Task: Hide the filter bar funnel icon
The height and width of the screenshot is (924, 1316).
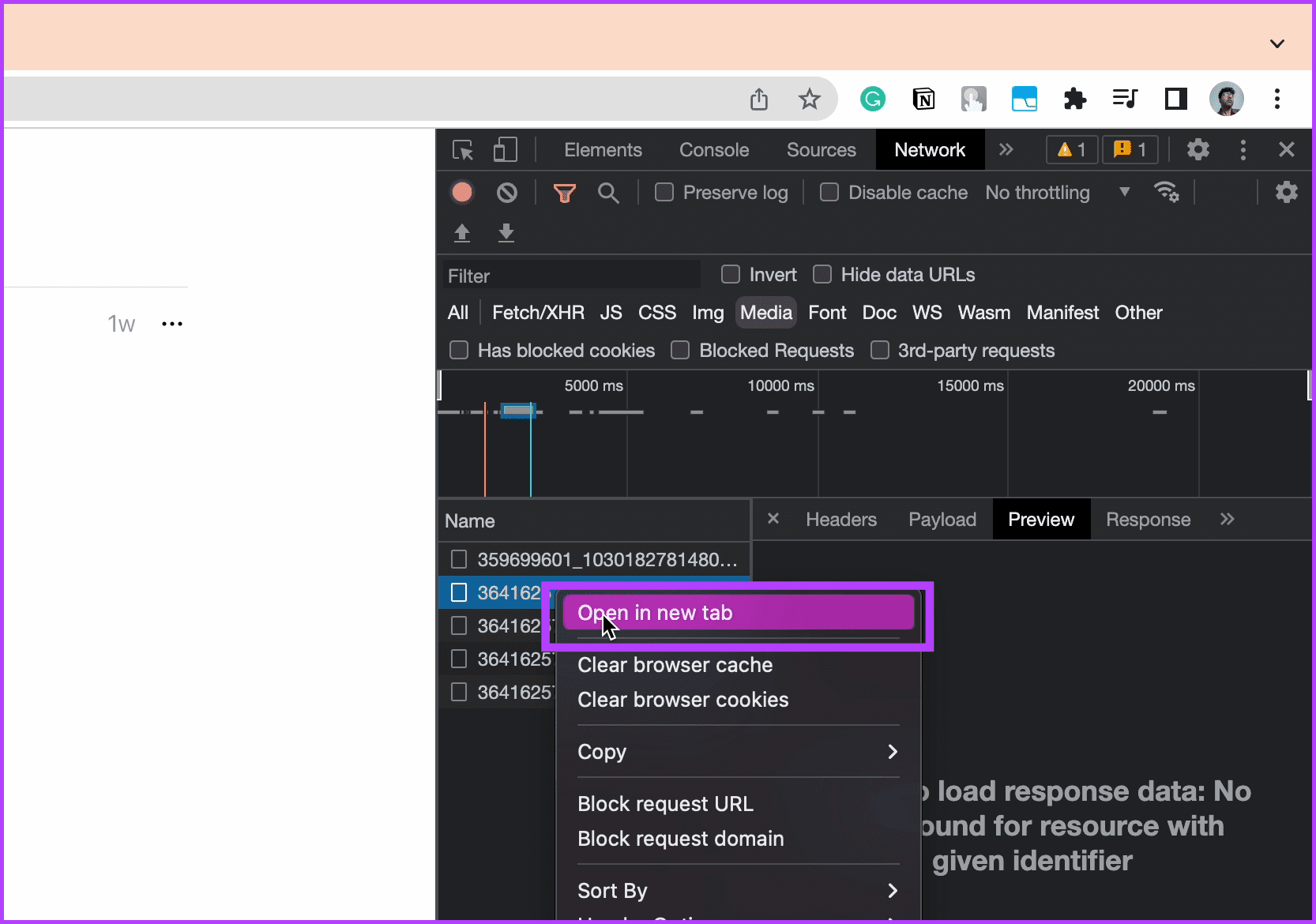Action: (x=564, y=192)
